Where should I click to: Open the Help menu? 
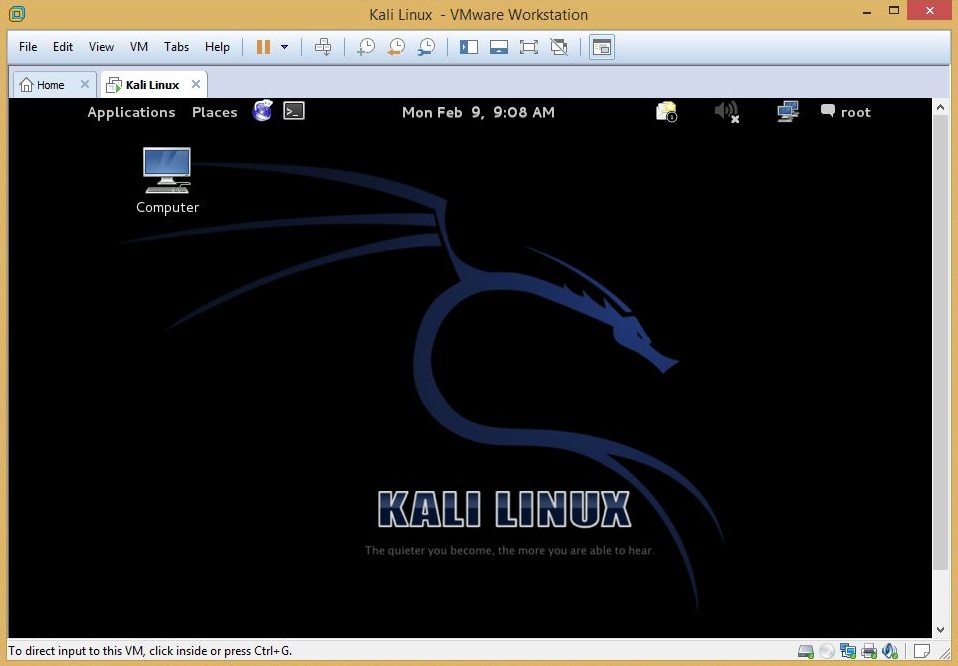pyautogui.click(x=217, y=47)
